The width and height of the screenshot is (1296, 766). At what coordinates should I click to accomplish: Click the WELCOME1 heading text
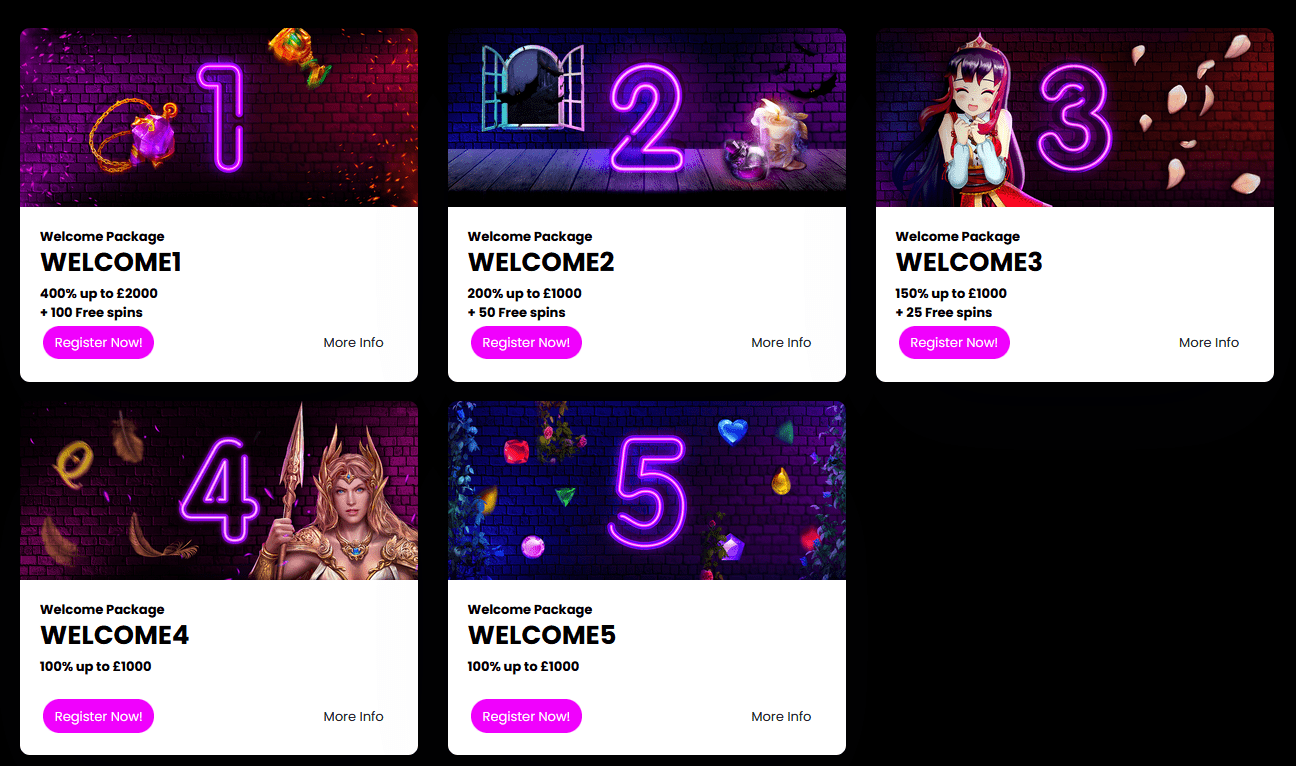[111, 262]
